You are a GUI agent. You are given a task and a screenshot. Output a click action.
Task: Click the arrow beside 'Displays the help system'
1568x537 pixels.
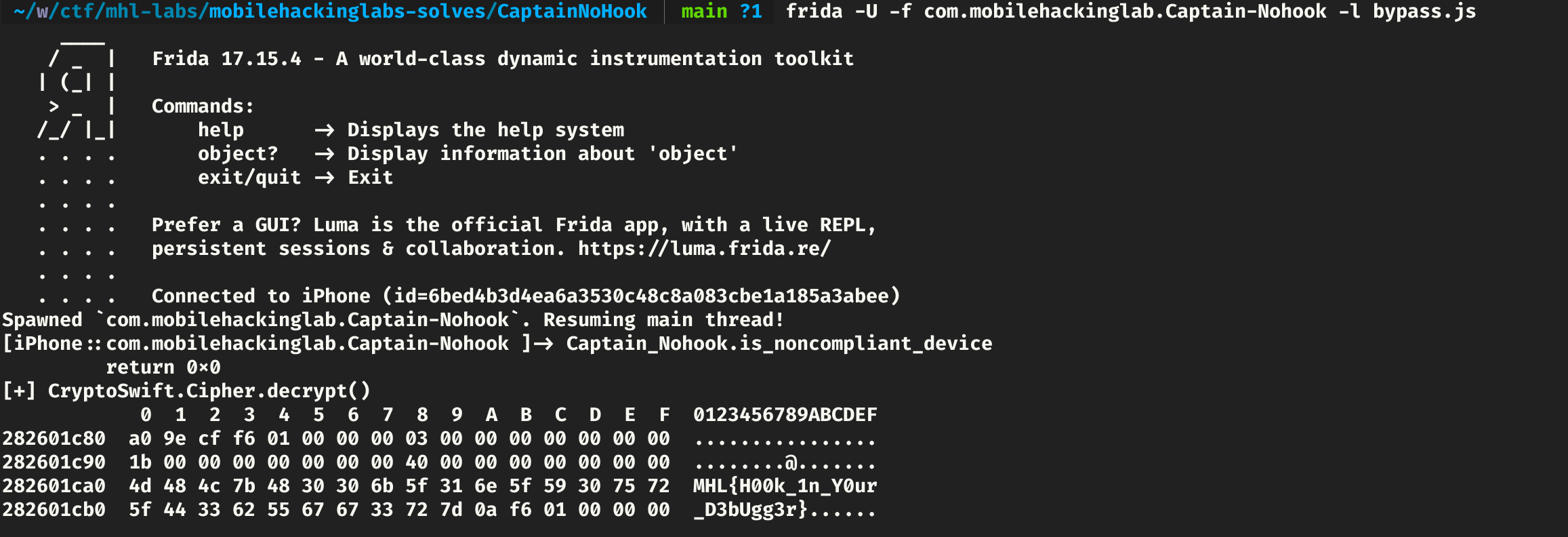coord(324,130)
